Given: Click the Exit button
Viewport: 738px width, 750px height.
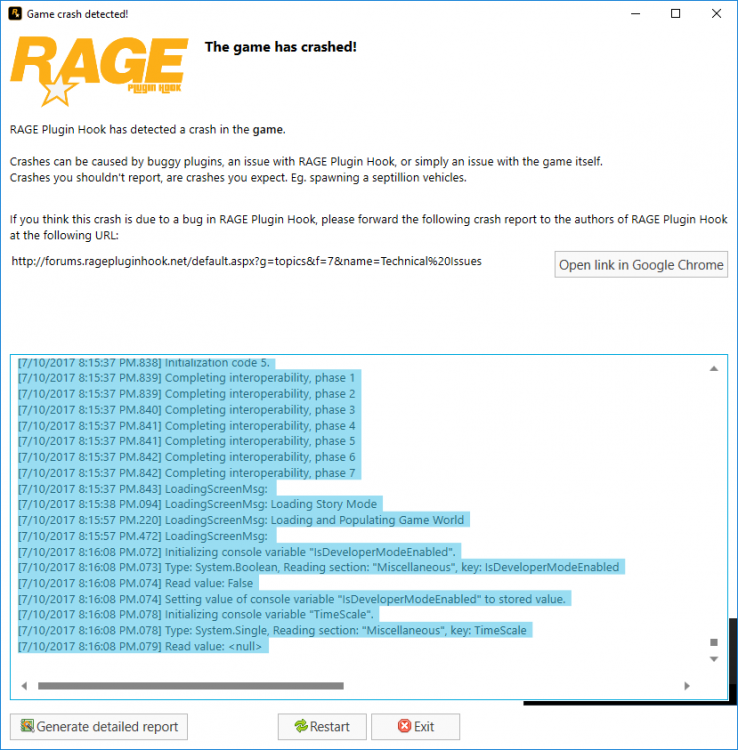Looking at the screenshot, I should pos(415,727).
